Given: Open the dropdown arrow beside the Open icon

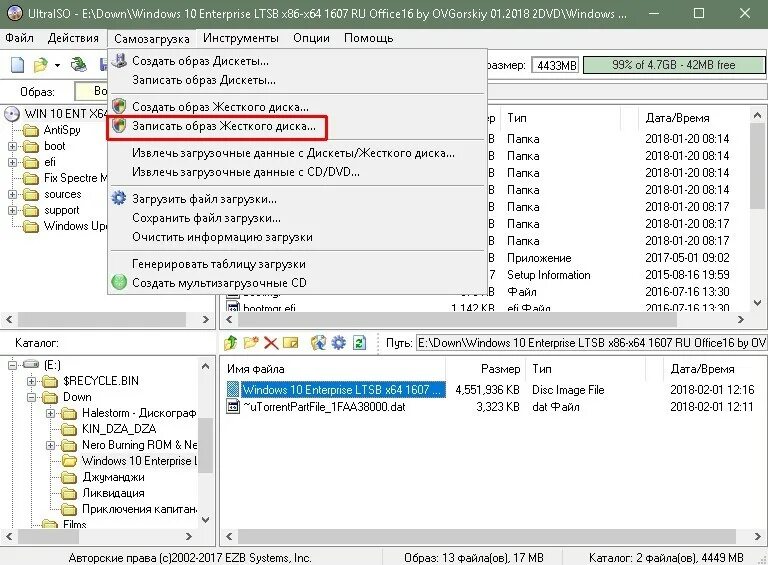Looking at the screenshot, I should click(x=57, y=65).
